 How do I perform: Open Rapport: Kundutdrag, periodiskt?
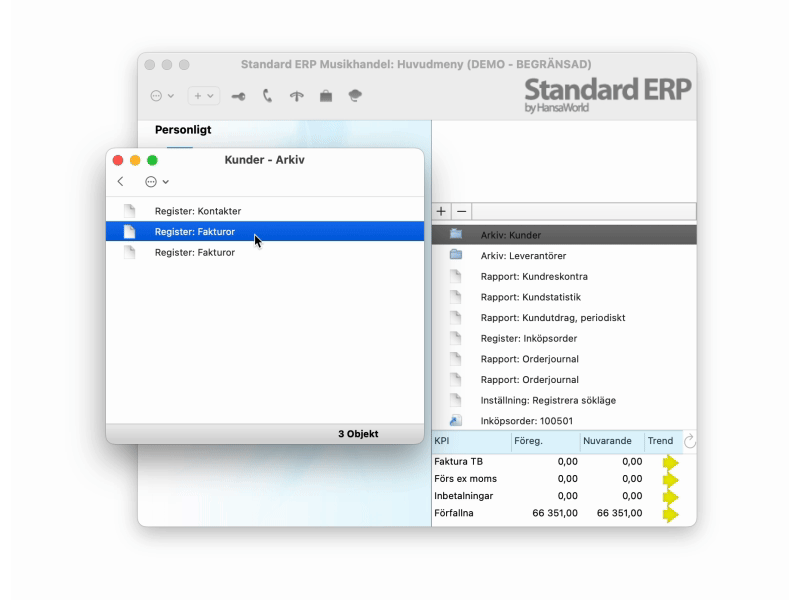tap(564, 318)
